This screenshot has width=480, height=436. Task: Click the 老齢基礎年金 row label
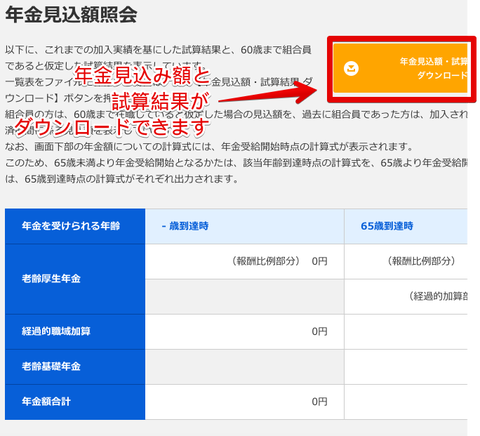click(x=75, y=367)
